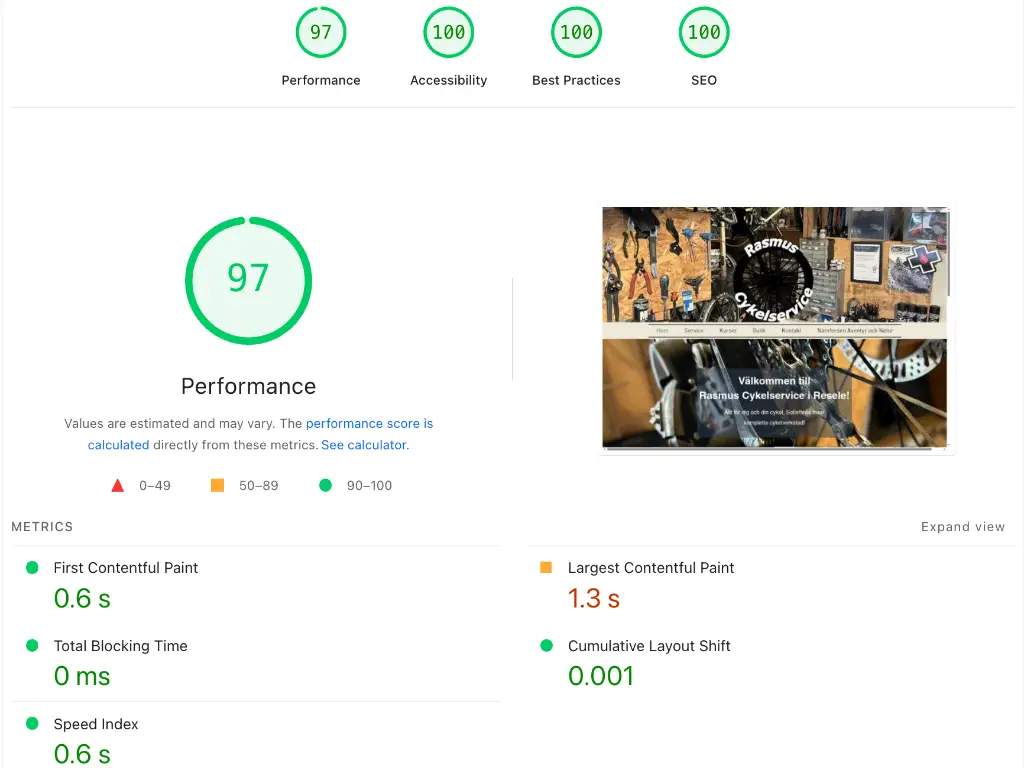Click the SEO score gauge
Screen dimensions: 1024x768
tap(704, 33)
